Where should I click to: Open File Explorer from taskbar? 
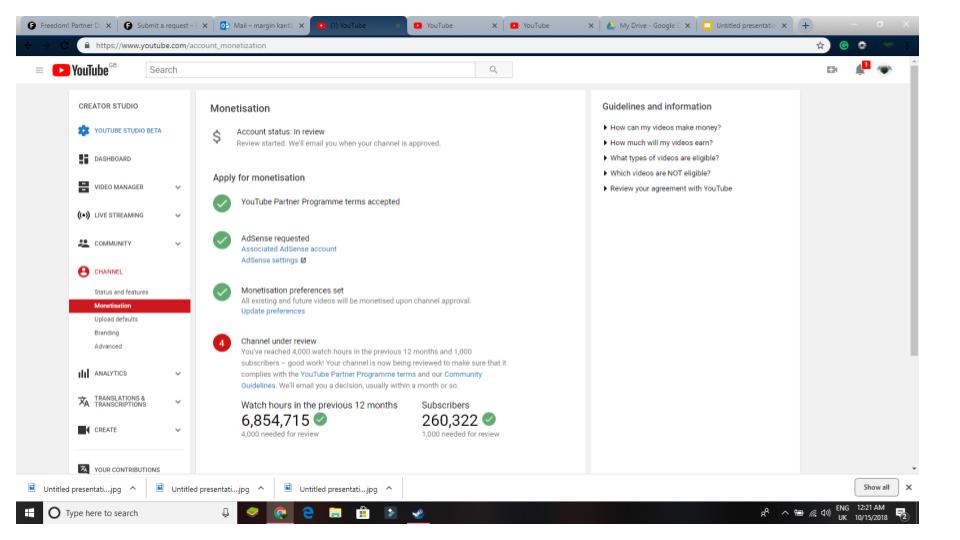[x=335, y=513]
